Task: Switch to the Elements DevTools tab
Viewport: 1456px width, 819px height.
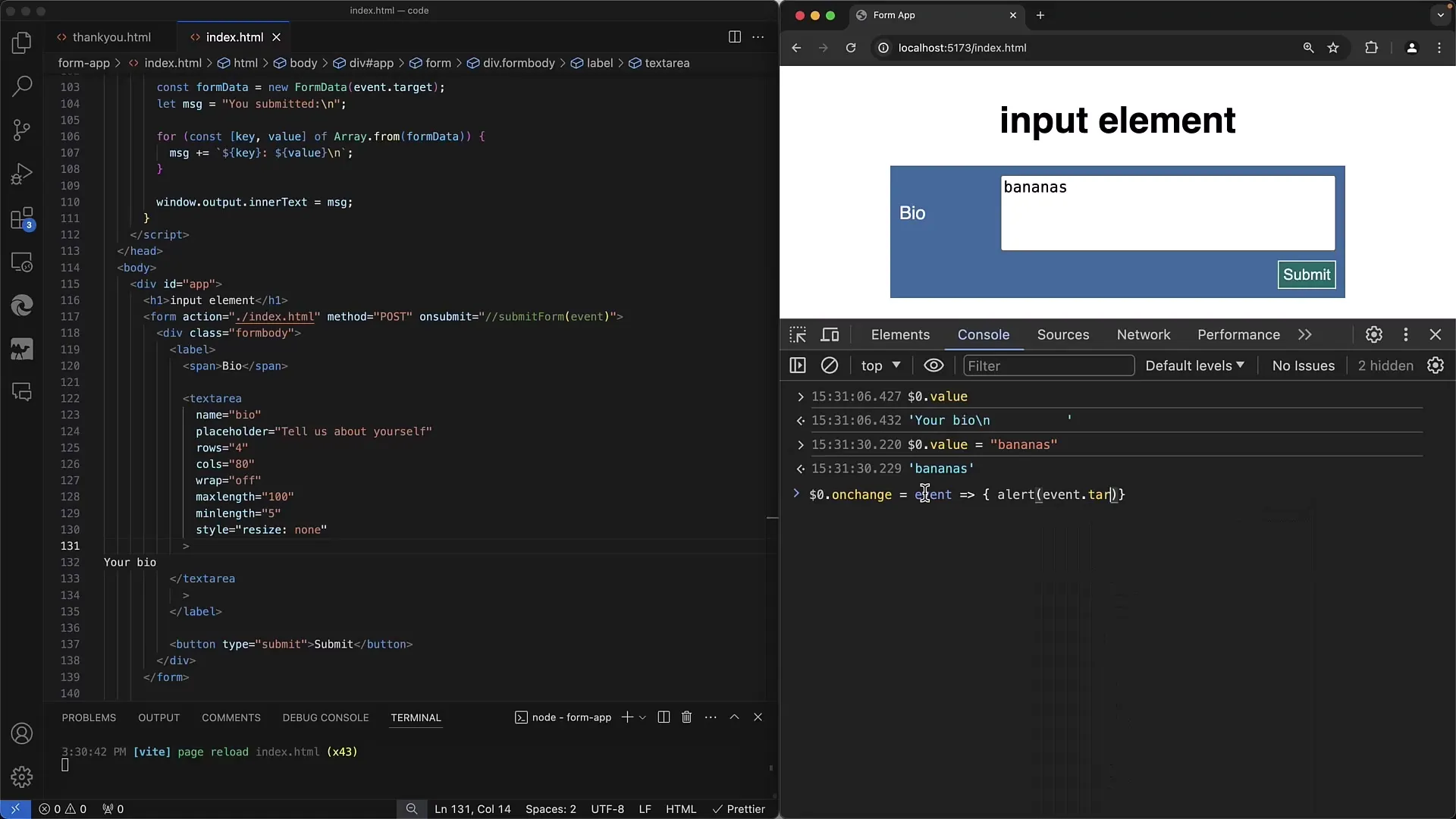Action: pos(900,334)
